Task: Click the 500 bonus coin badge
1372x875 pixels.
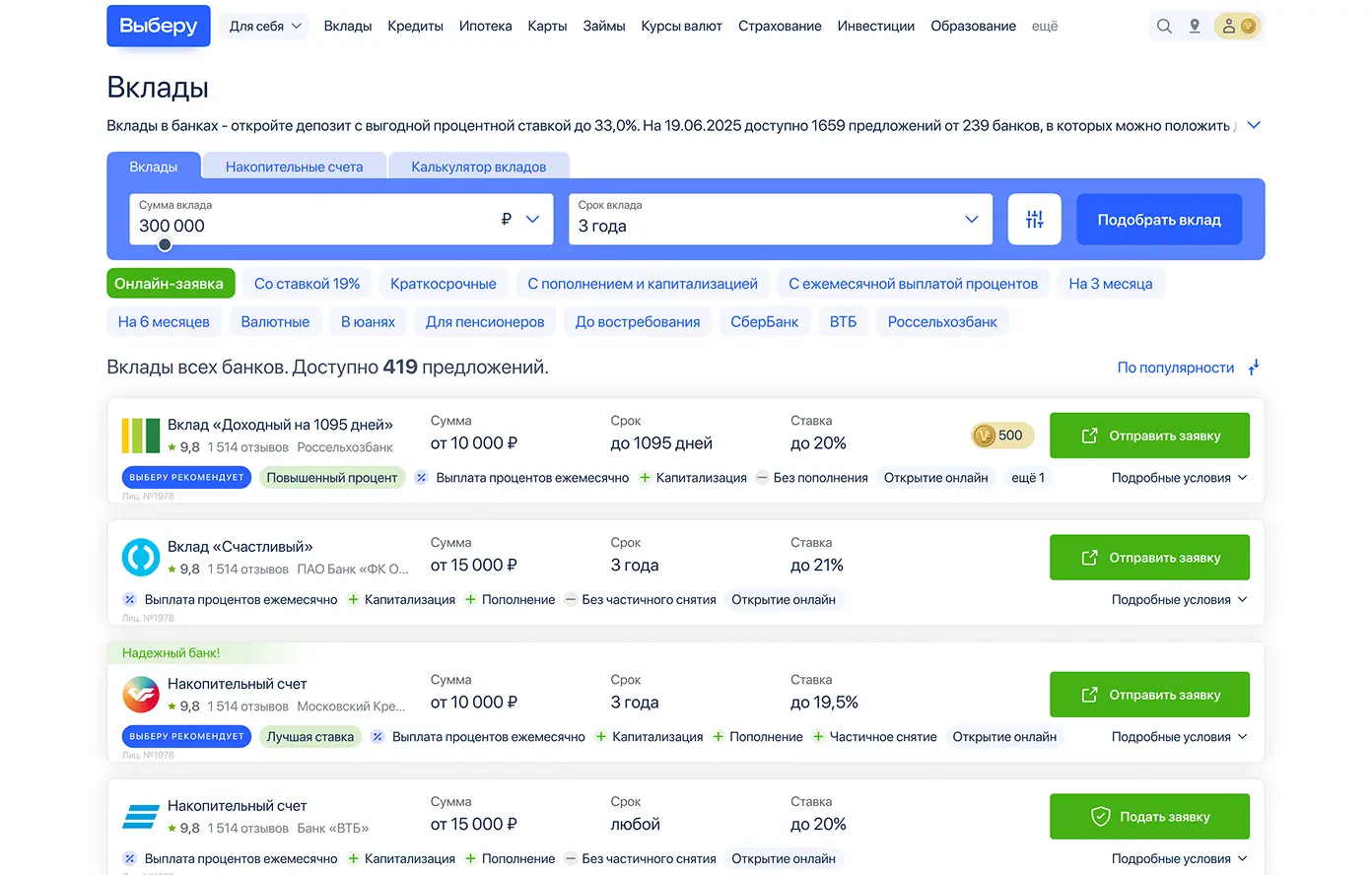Action: 998,436
